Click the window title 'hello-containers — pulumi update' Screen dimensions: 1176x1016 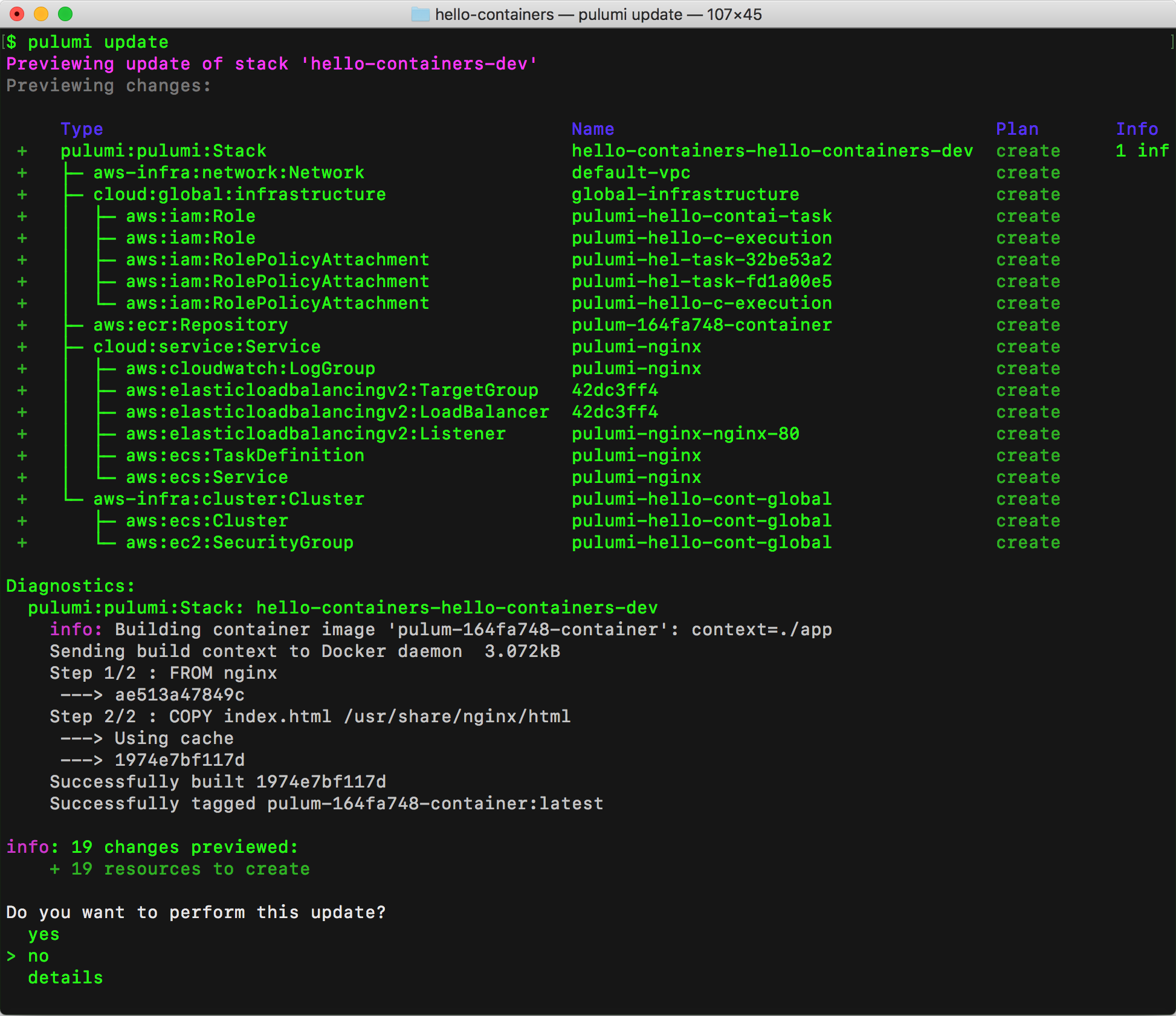pyautogui.click(x=598, y=14)
